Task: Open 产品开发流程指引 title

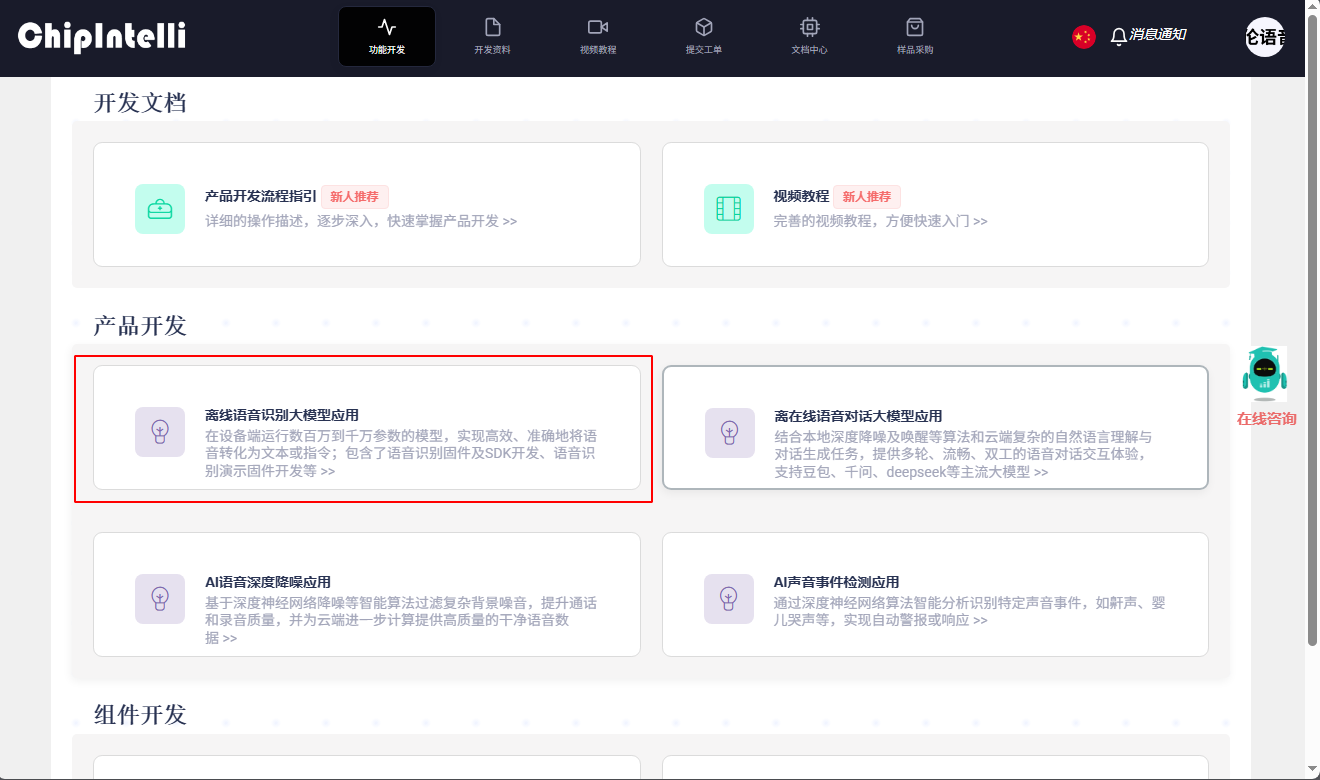Action: point(261,196)
